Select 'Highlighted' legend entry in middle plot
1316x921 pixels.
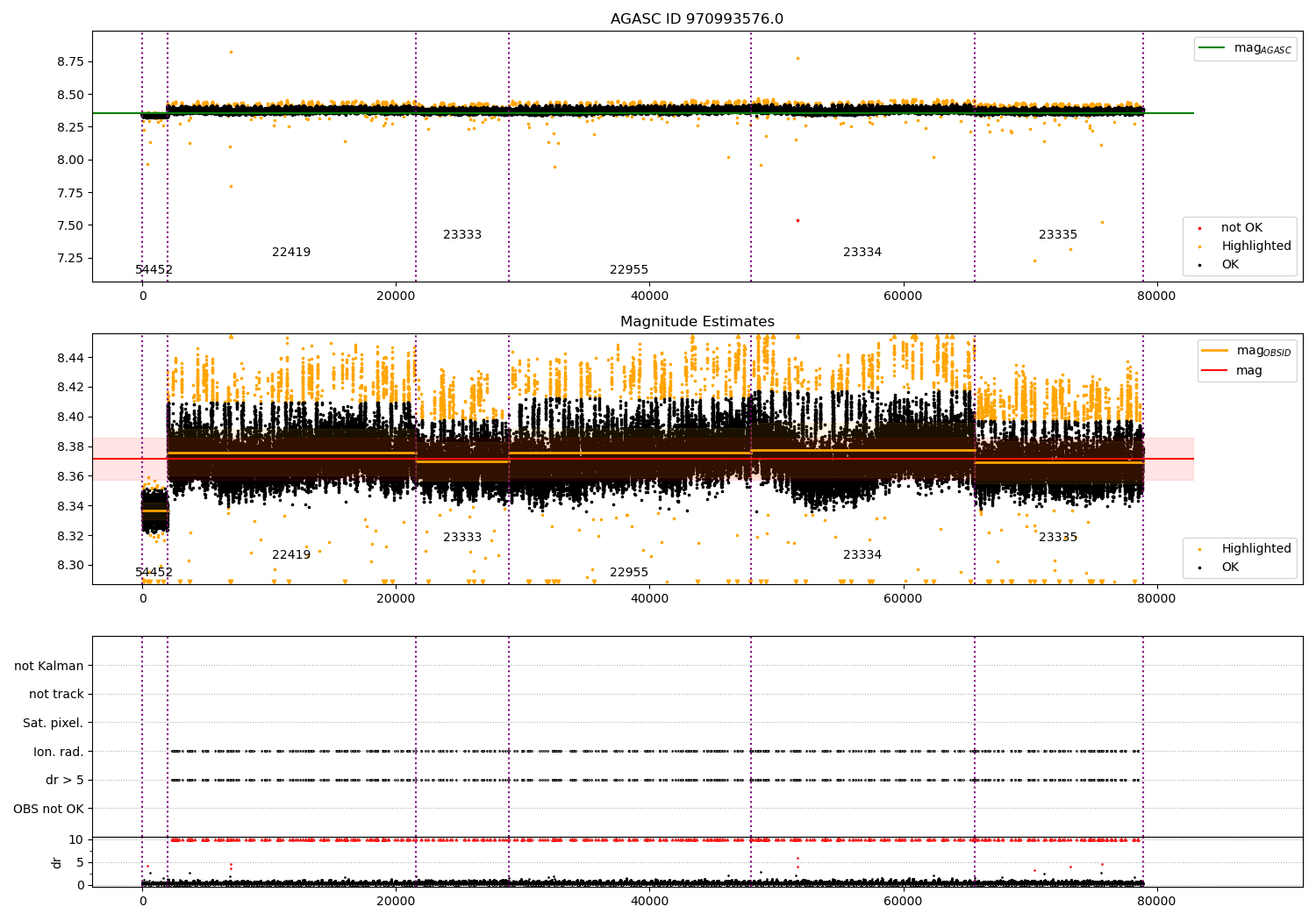[1255, 549]
